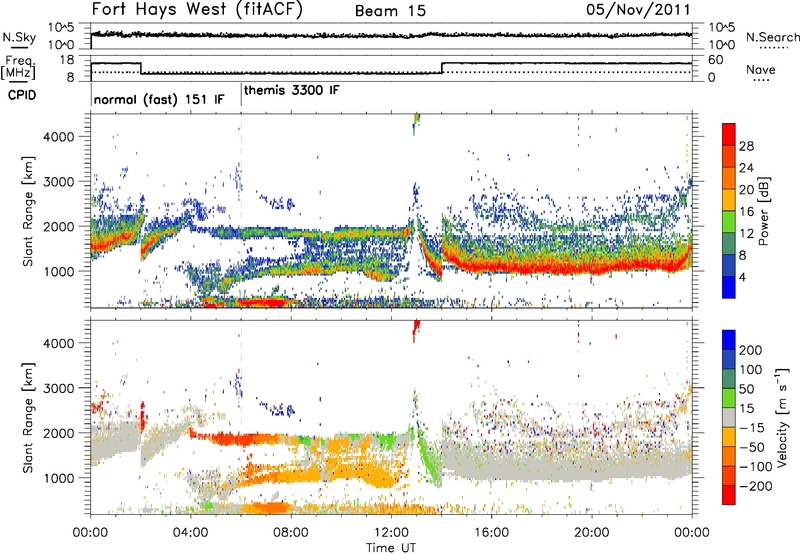Click the '1000' tick of the velocity panel
Viewport: 800px width, 554px height.
click(58, 478)
